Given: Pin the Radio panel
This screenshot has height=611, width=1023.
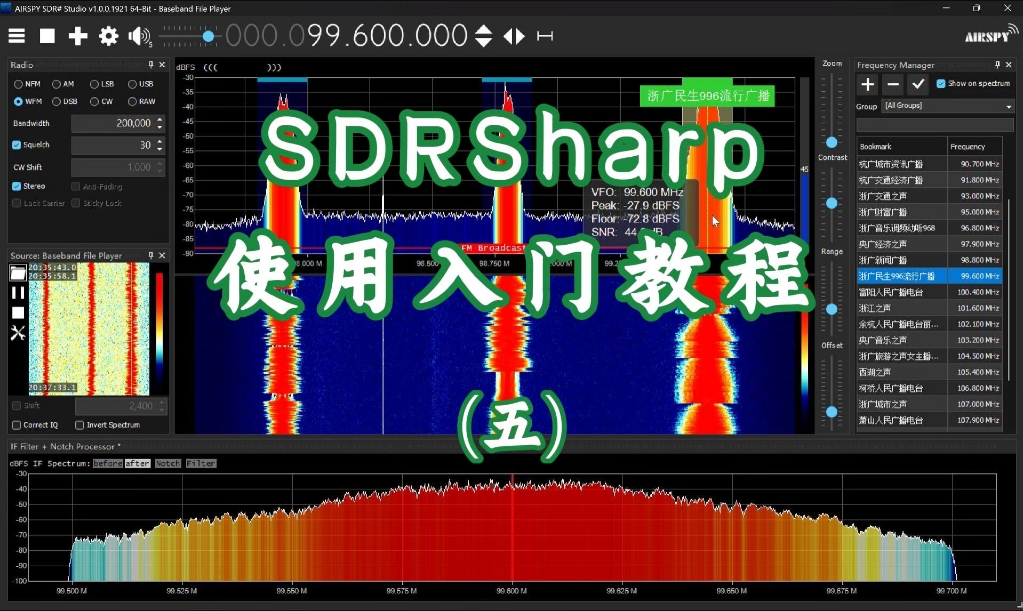Looking at the screenshot, I should pyautogui.click(x=151, y=65).
